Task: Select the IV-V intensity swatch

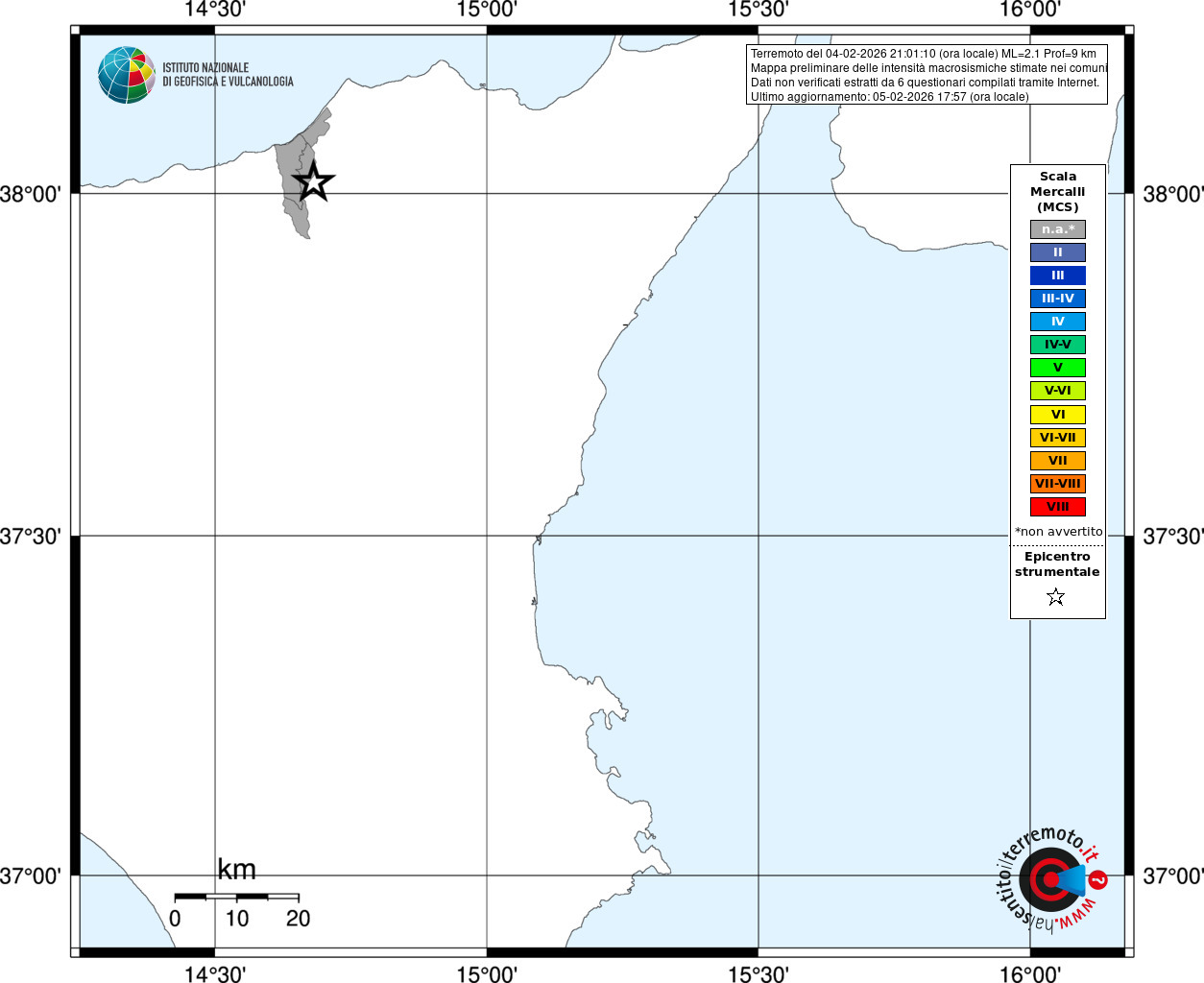Action: [x=1058, y=345]
